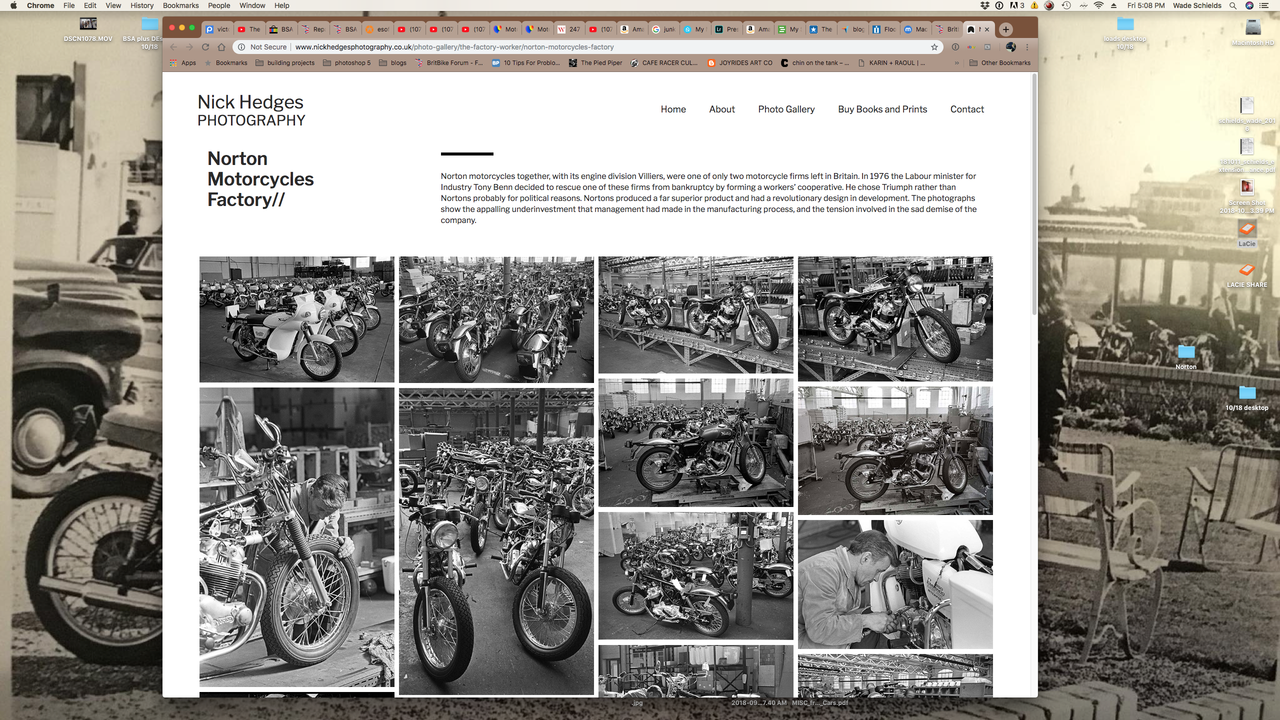The width and height of the screenshot is (1280, 720).
Task: Bookmark this page with the star icon
Action: [935, 47]
